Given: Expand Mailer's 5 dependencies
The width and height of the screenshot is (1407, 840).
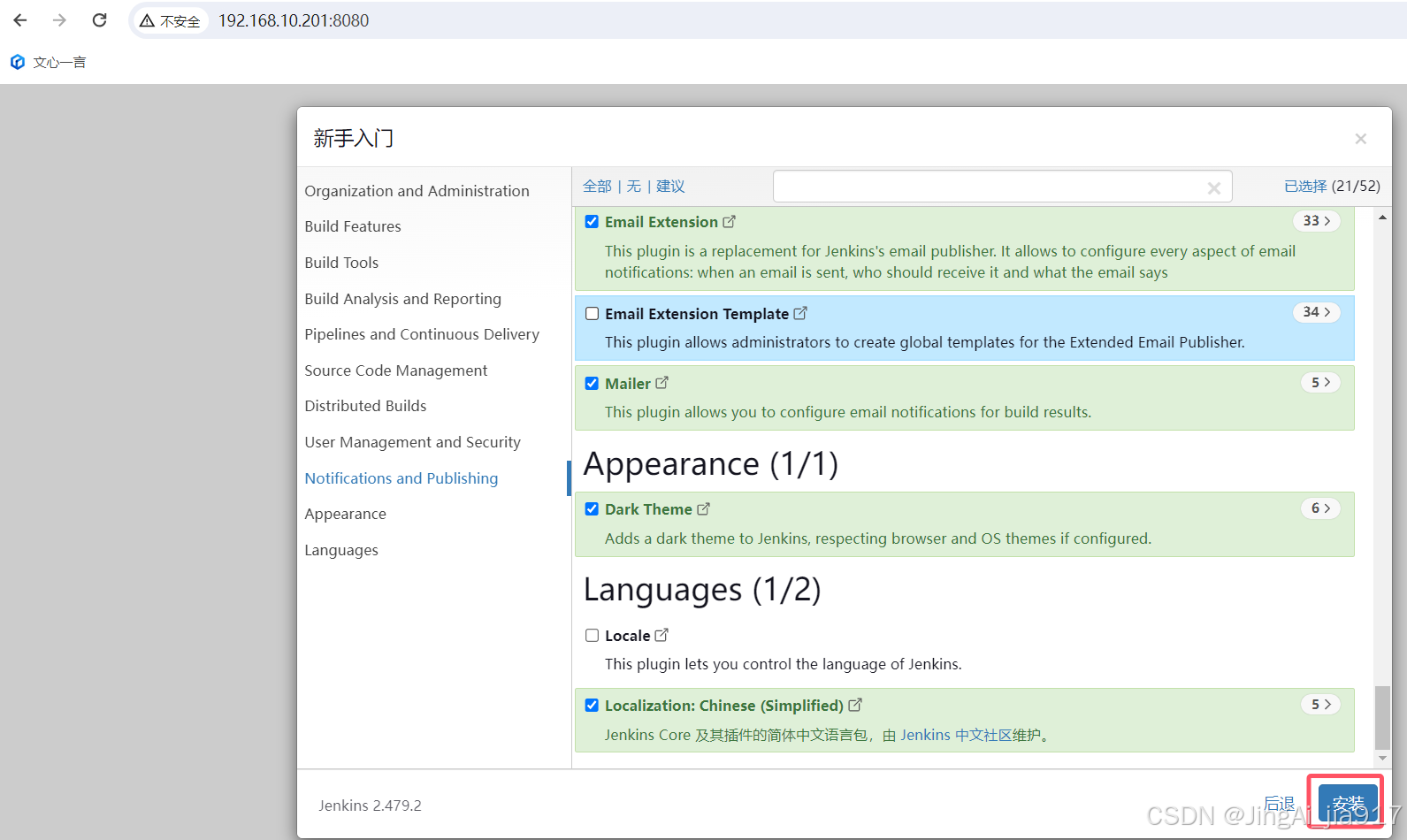Looking at the screenshot, I should (1320, 382).
